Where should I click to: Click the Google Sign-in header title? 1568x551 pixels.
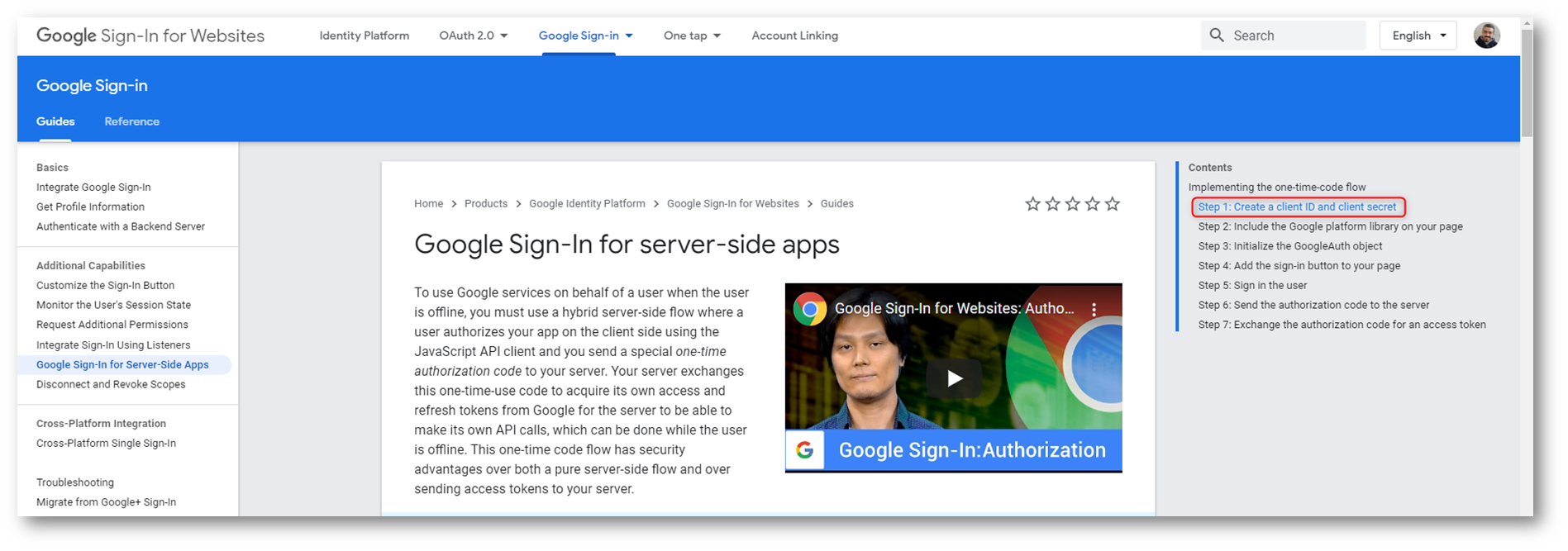(x=92, y=86)
